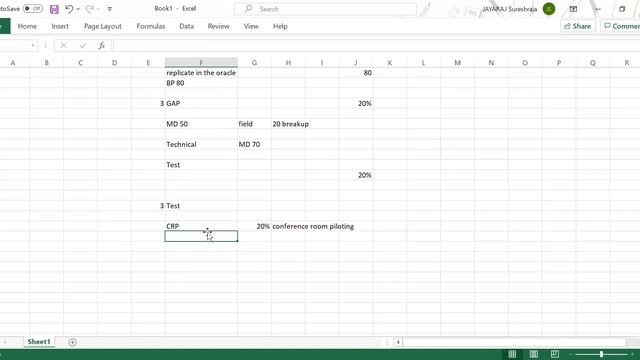
Task: Switch to Normal view icon
Action: coord(512,354)
